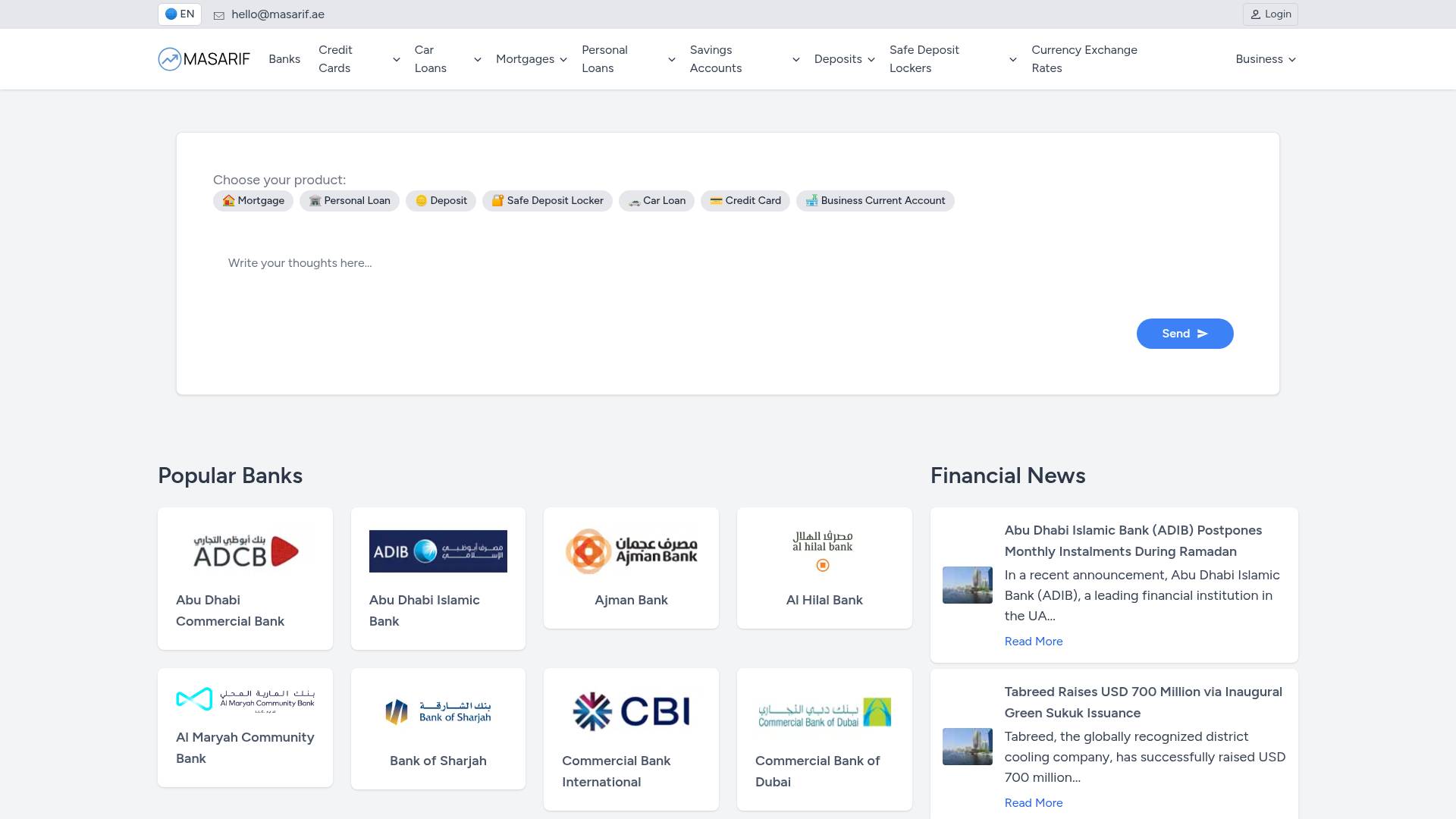Select the Mortgage product chip
The width and height of the screenshot is (1456, 819).
point(253,201)
